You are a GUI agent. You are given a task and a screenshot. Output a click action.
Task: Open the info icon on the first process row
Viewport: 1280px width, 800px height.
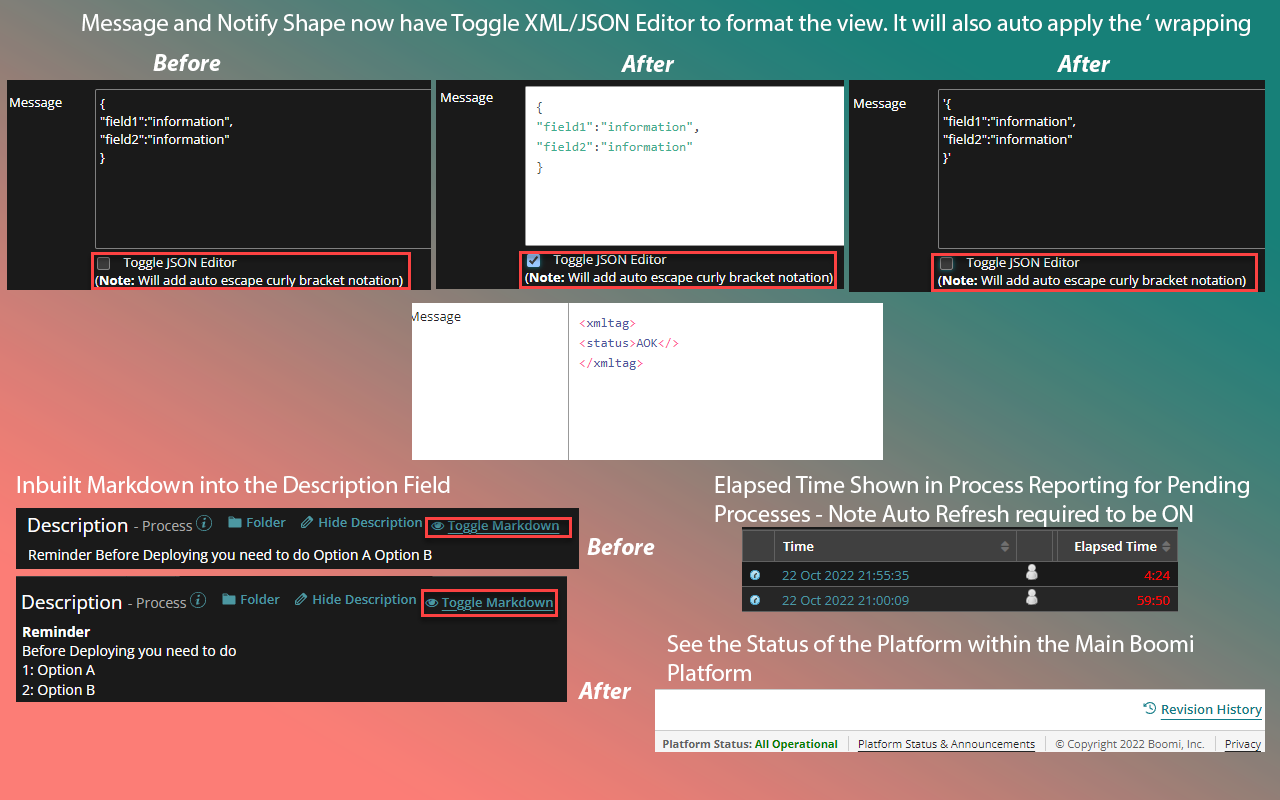pyautogui.click(x=755, y=574)
